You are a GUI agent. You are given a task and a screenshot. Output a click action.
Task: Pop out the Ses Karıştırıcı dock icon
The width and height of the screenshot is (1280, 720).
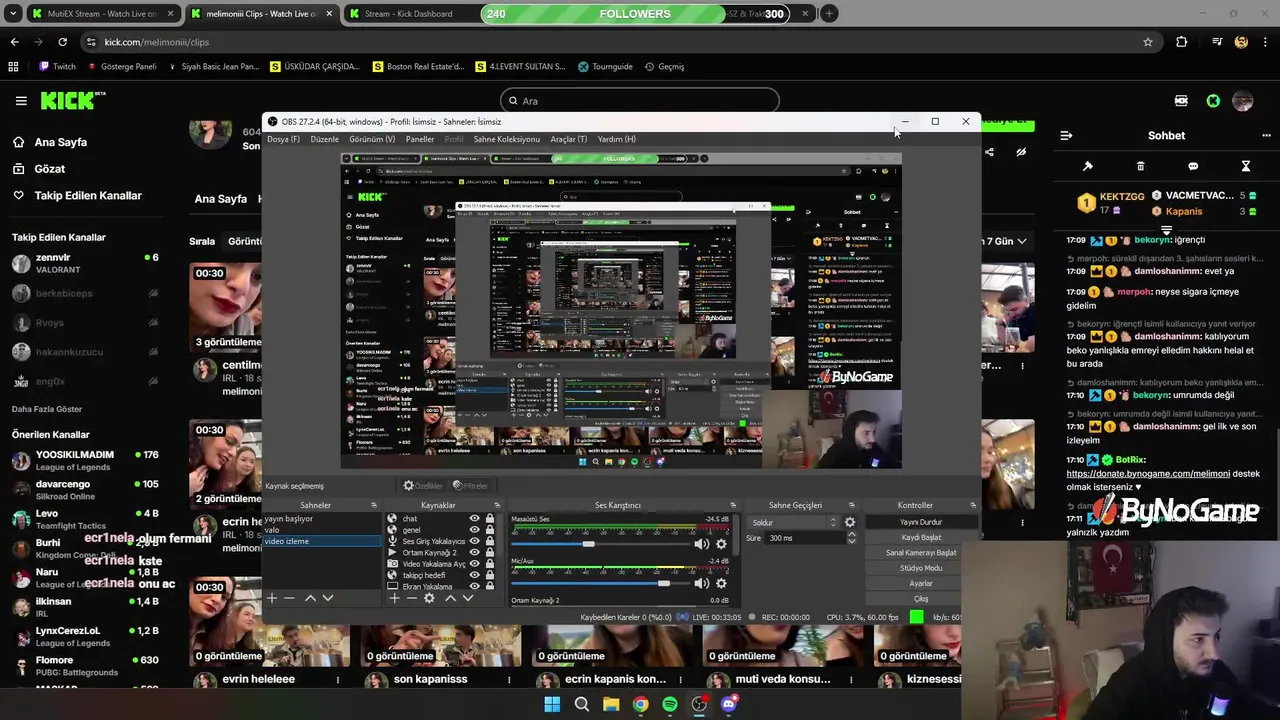point(733,505)
